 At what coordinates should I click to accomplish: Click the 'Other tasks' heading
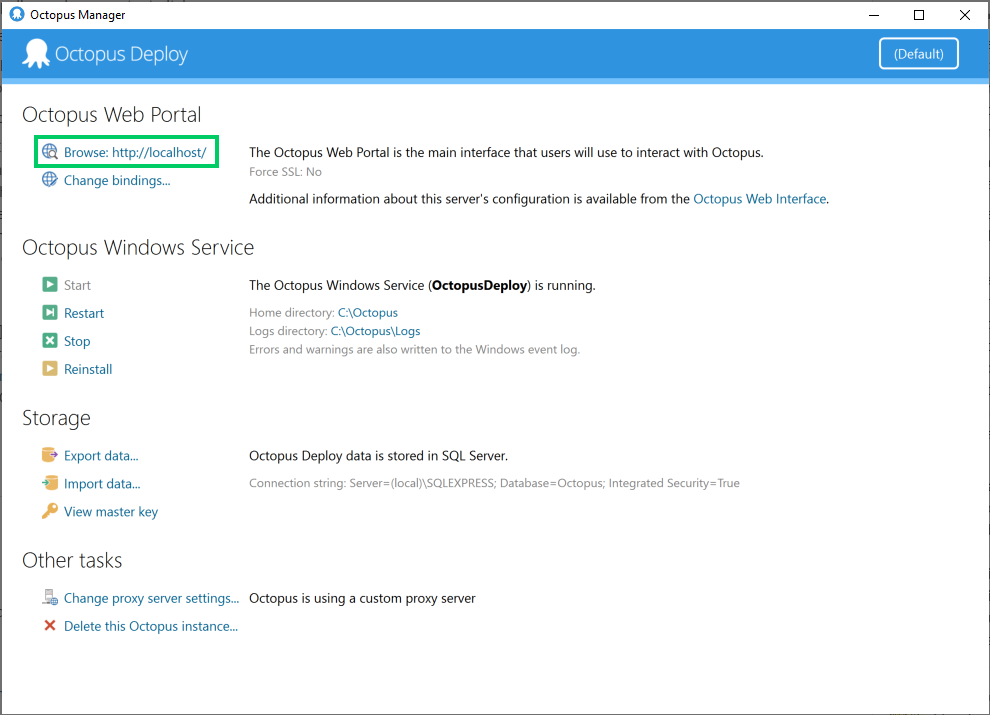tap(72, 560)
